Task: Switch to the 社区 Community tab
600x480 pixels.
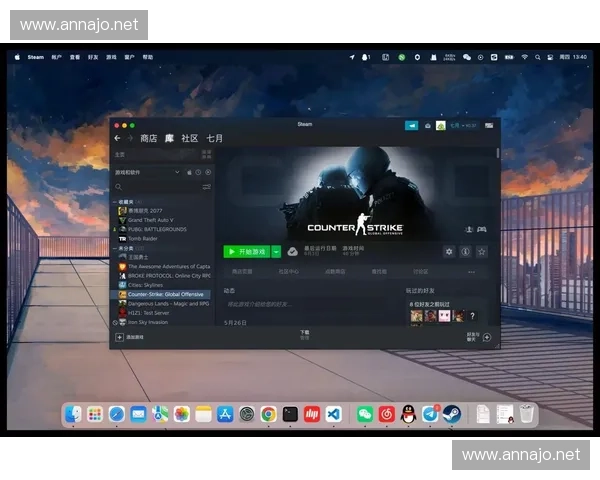Action: 189,138
